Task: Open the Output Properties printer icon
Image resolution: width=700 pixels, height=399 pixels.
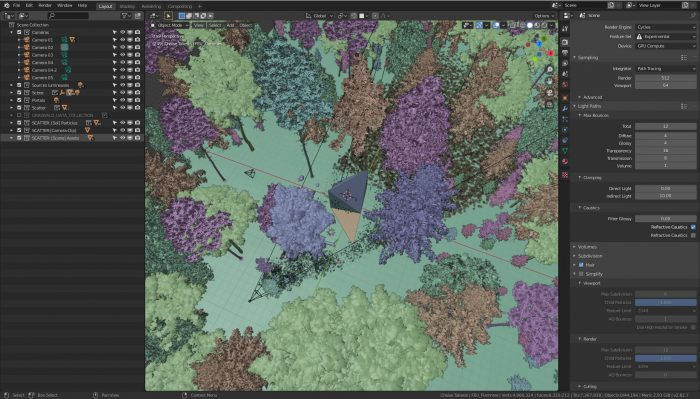Action: tap(565, 53)
